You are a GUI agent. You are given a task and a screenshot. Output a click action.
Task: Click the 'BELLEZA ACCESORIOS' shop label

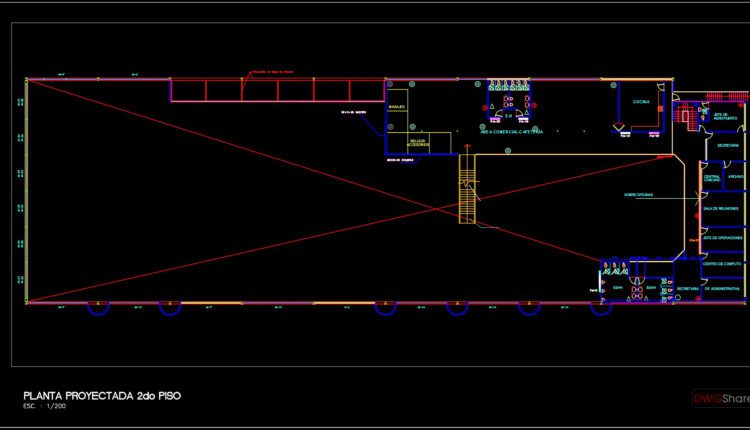pos(418,142)
